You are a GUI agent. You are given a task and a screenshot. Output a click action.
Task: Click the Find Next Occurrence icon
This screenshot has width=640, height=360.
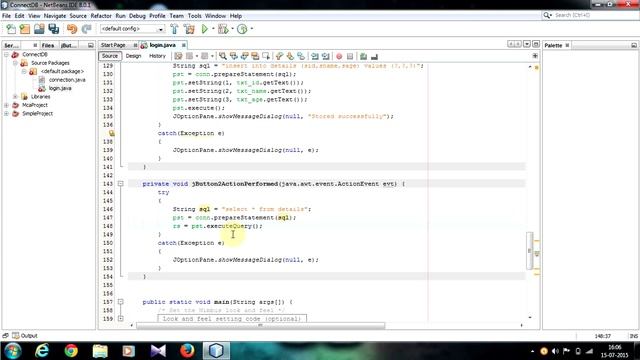pos(244,56)
